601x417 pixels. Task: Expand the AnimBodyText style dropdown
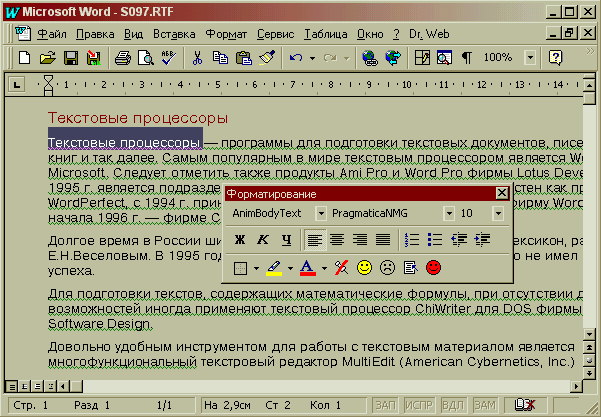pyautogui.click(x=320, y=213)
